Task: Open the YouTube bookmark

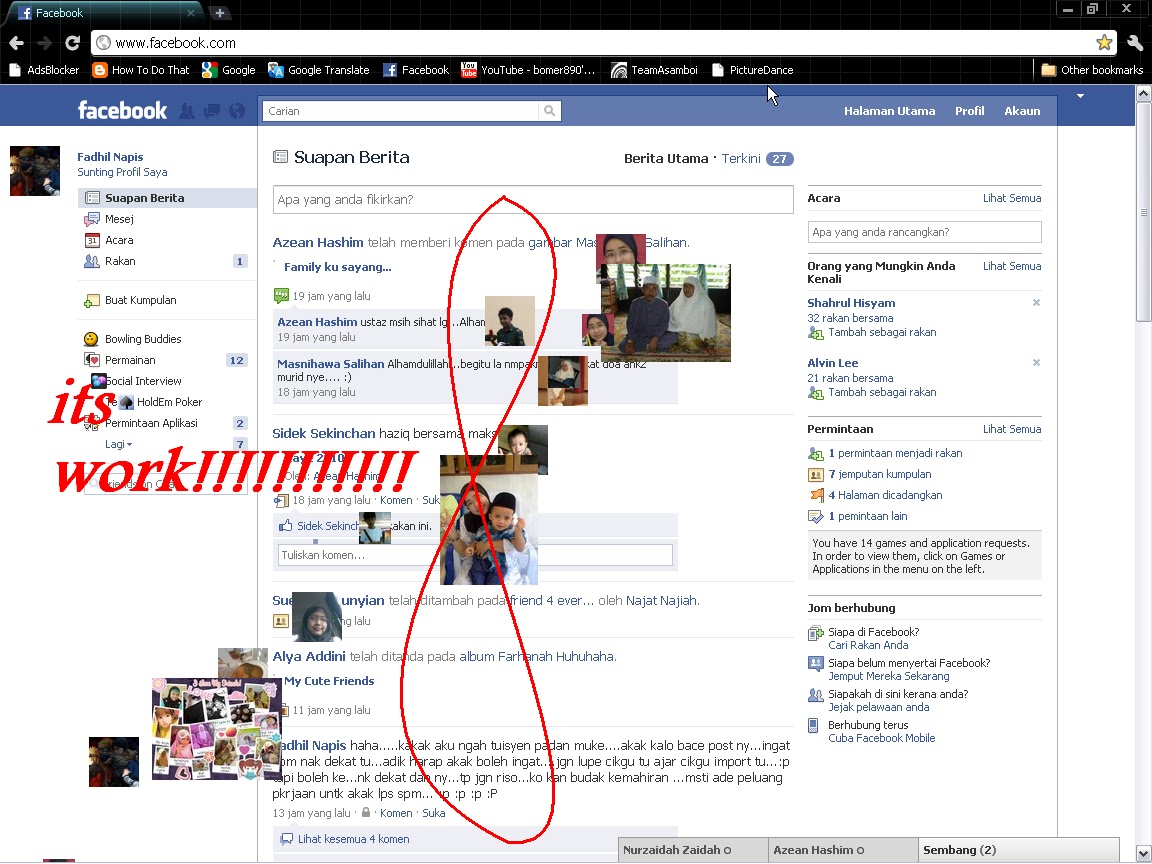Action: point(528,70)
